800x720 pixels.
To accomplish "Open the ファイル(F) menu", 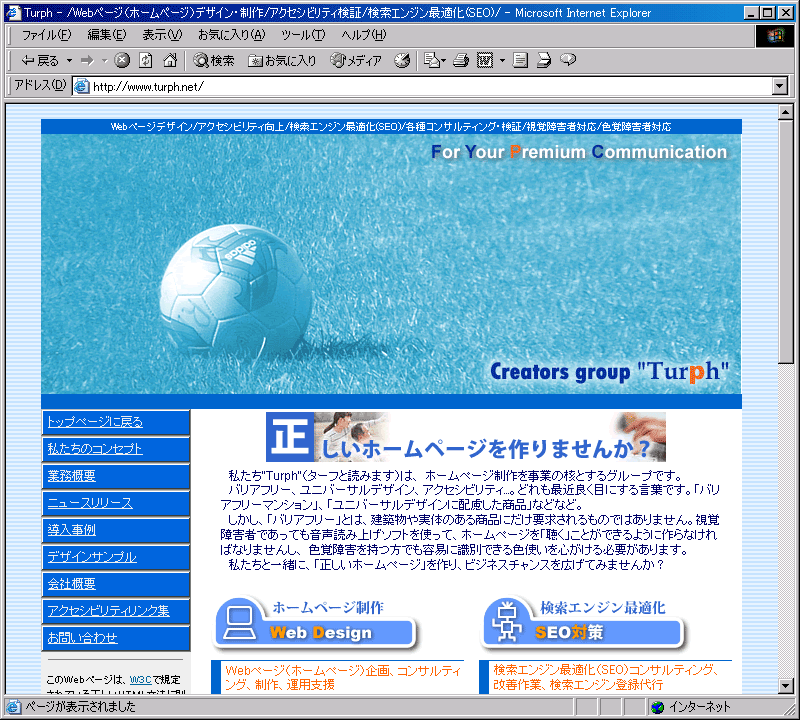I will (46, 35).
